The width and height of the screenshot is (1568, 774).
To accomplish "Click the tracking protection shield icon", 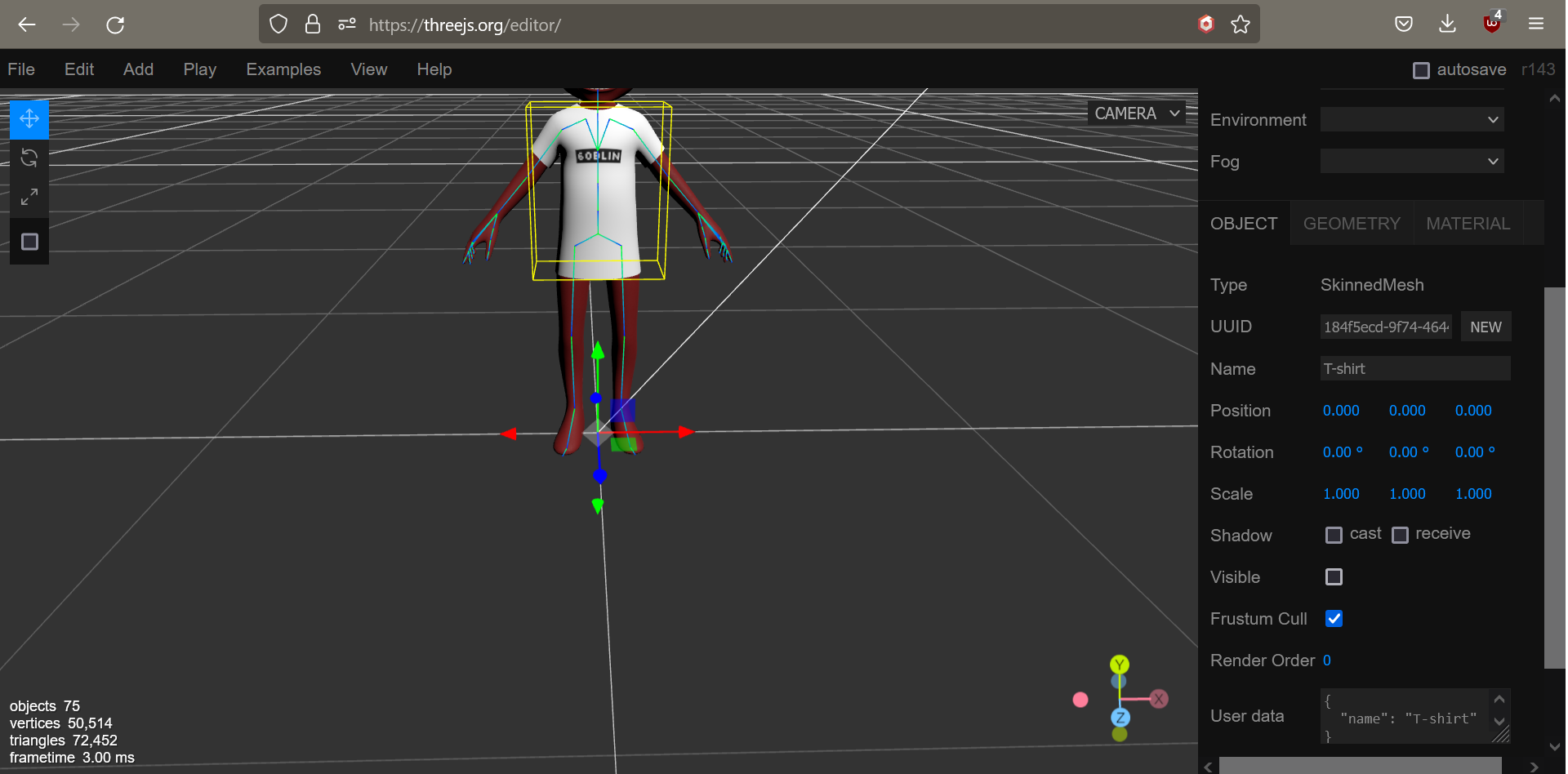I will pos(278,24).
